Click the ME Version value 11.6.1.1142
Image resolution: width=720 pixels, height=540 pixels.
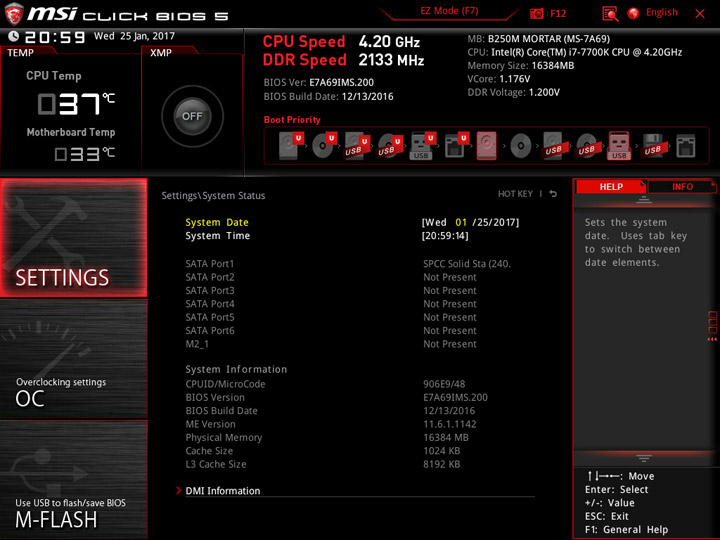450,424
